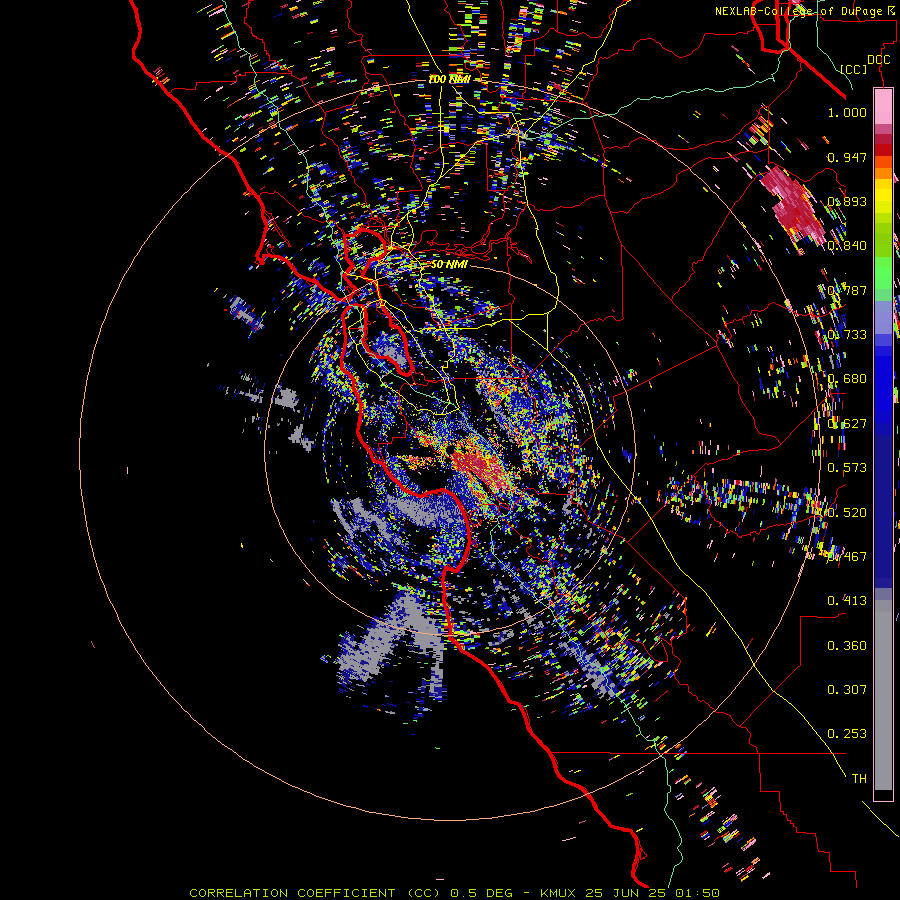The height and width of the screenshot is (900, 900).
Task: Click the pink top segment of the color bar
Action: (x=883, y=107)
